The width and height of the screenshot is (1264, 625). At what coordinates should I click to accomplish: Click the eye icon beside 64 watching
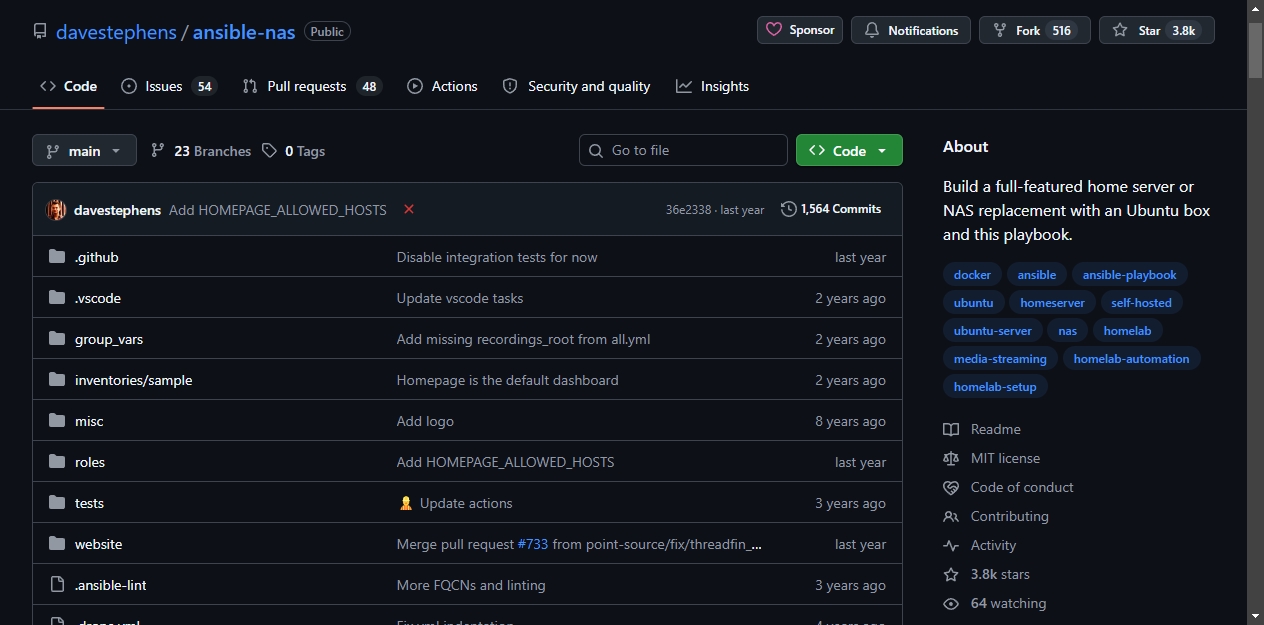951,603
